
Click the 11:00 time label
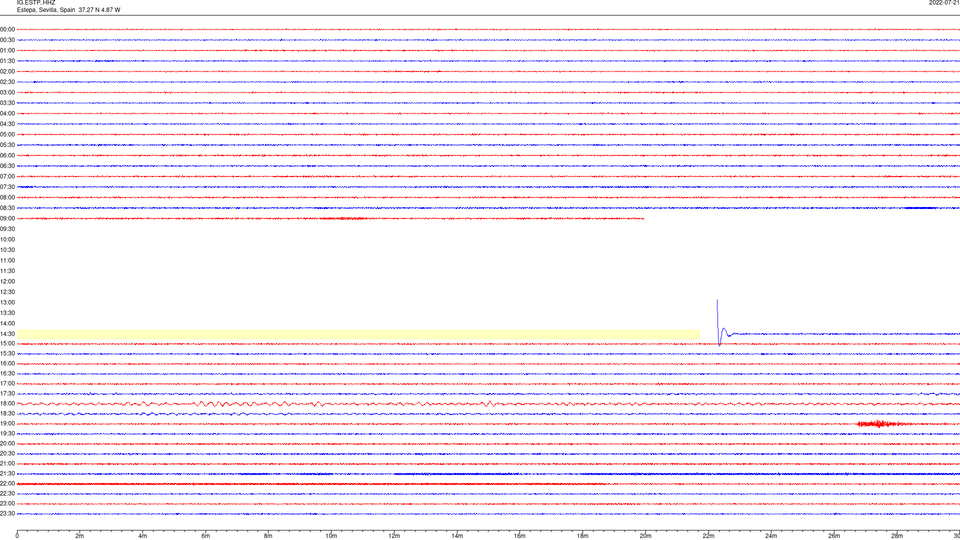[x=7, y=260]
